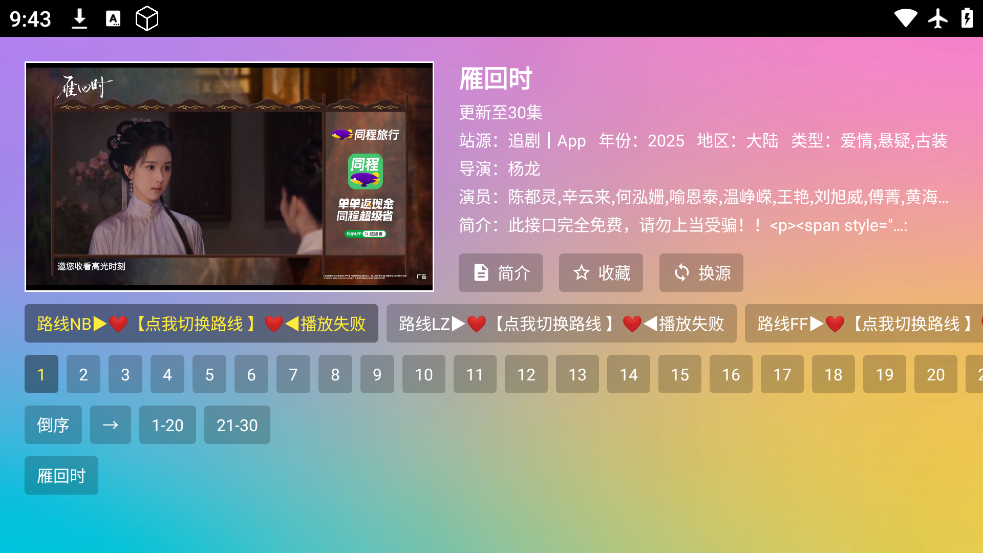983x553 pixels.
Task: Play episode 17
Action: click(x=782, y=374)
